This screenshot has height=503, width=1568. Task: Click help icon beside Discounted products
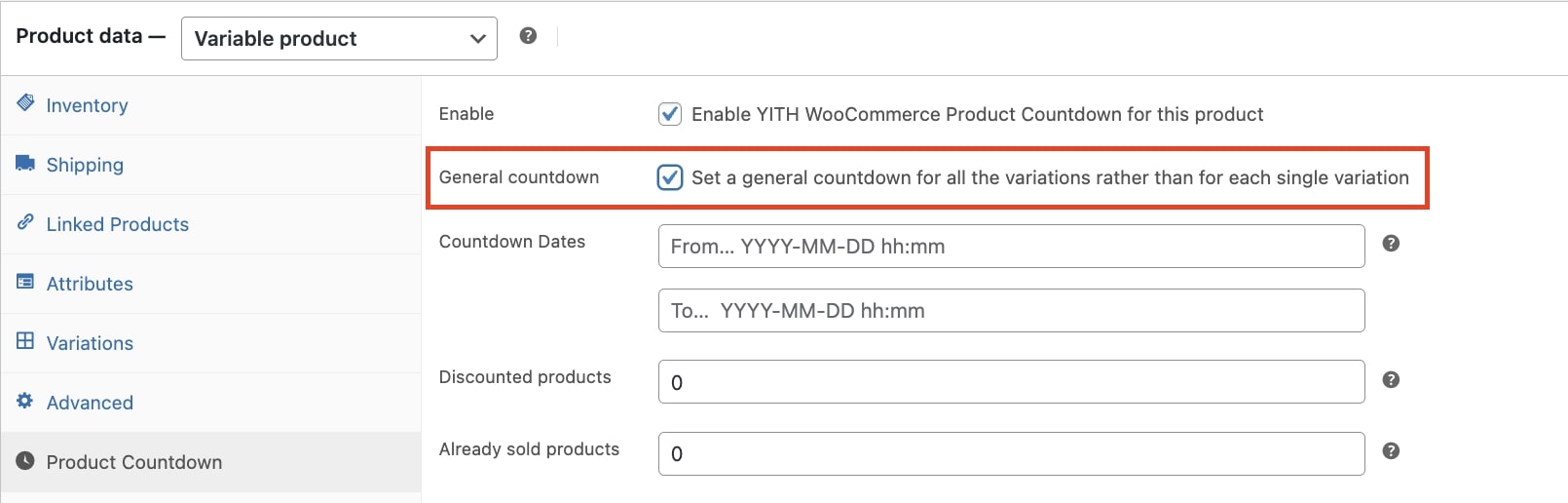[x=1391, y=380]
